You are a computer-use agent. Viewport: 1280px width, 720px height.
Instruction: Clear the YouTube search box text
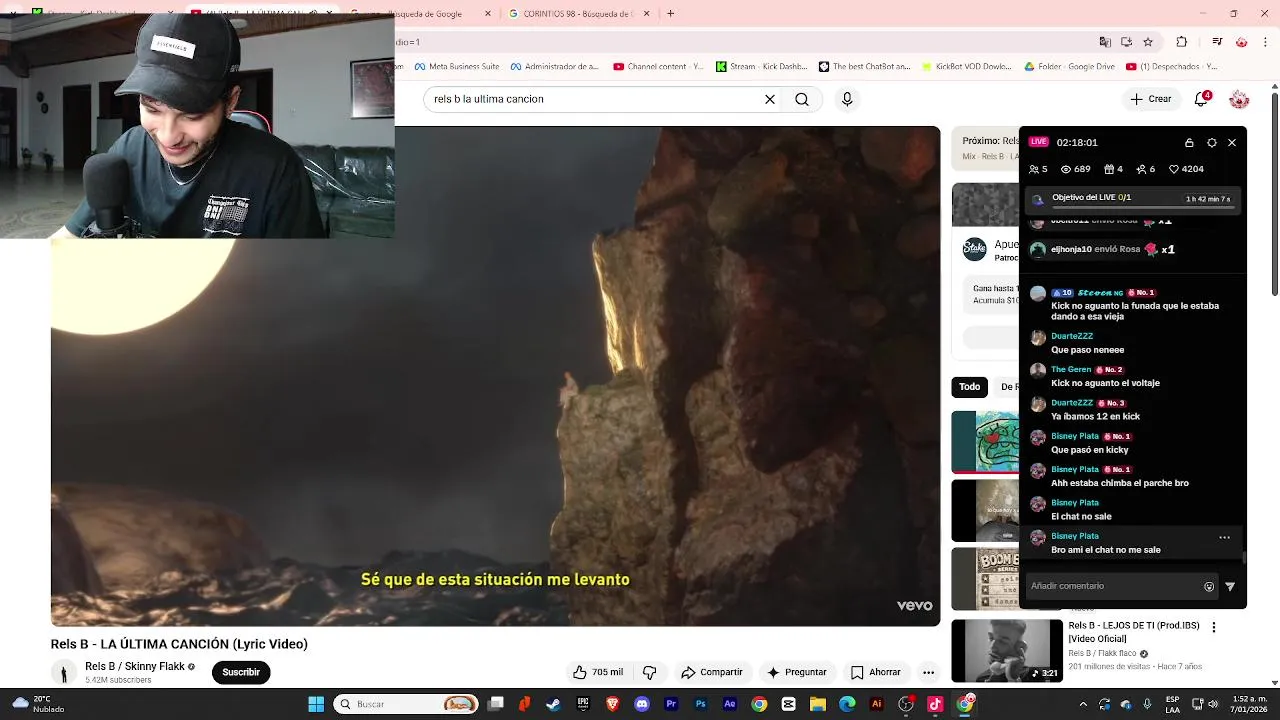pos(770,99)
